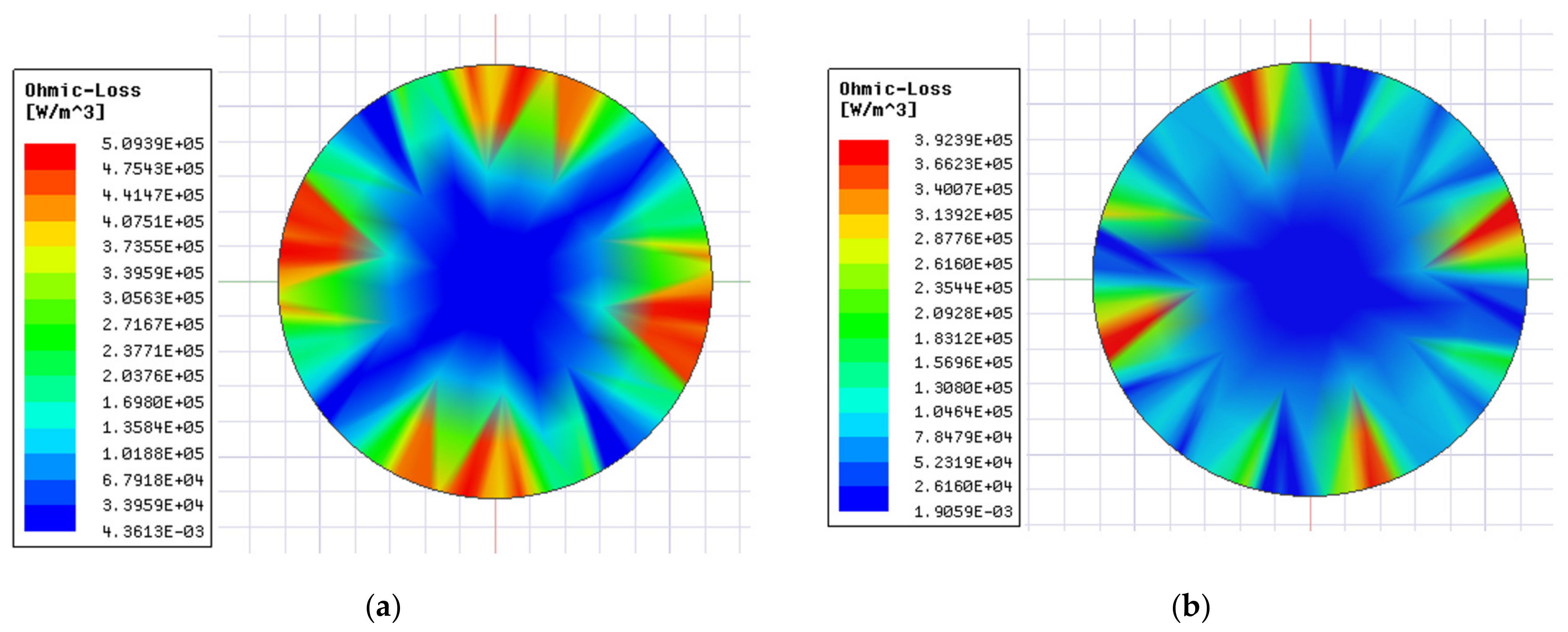Click the red swatch in left legend
The width and height of the screenshot is (1568, 632).
50,156
